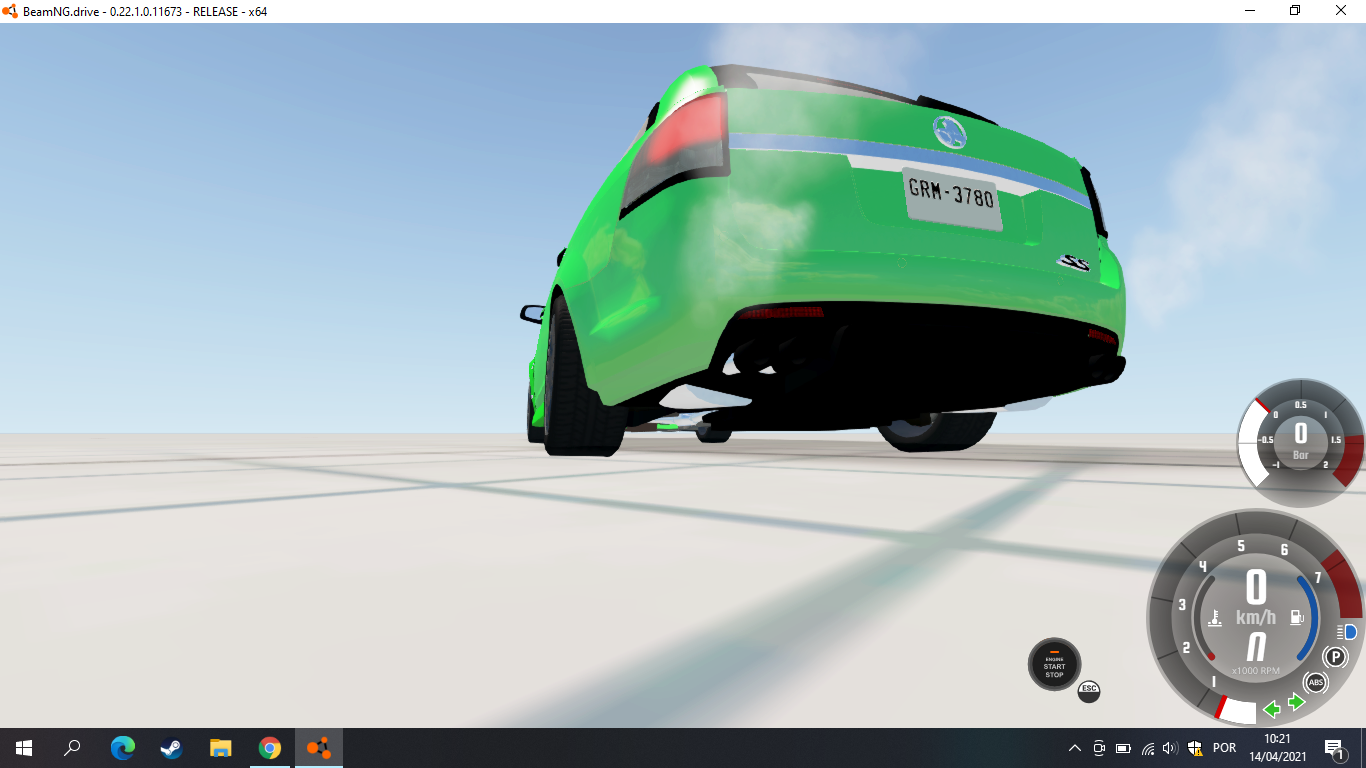Screen dimensions: 1366x768
Task: Click the ABS indicator icon
Action: pos(1316,682)
